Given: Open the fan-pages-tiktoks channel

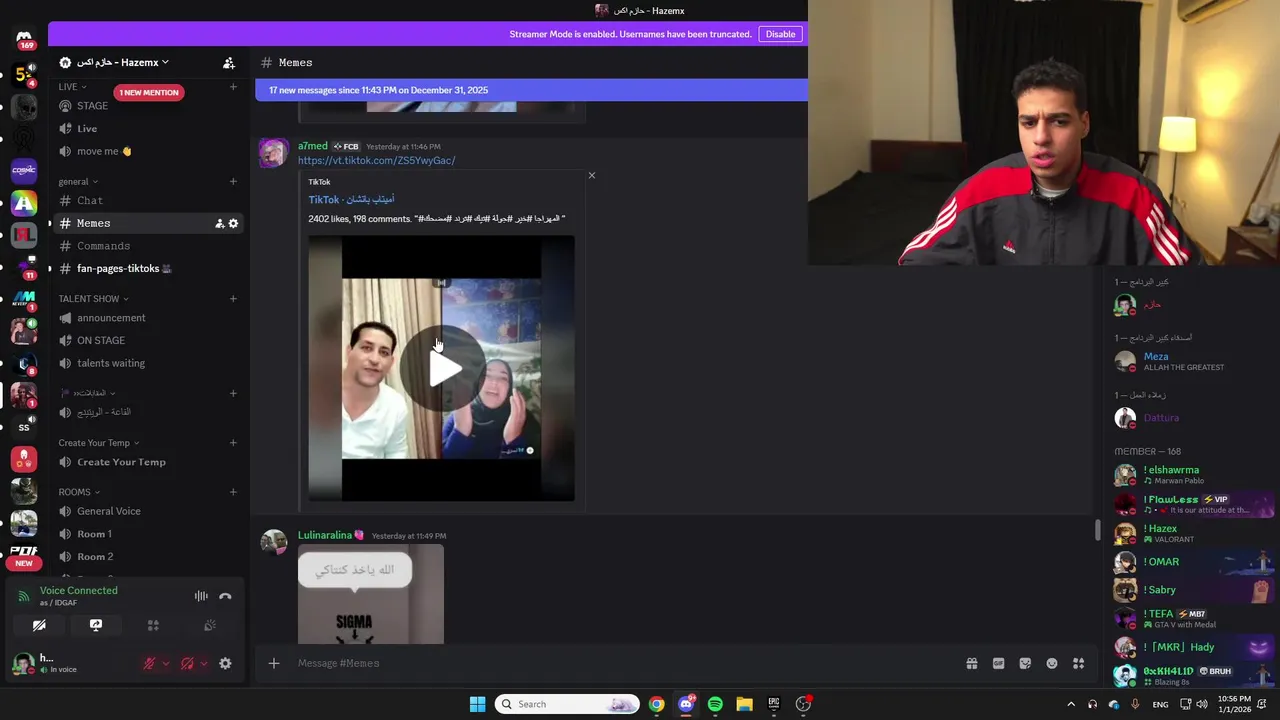Looking at the screenshot, I should pos(147,268).
